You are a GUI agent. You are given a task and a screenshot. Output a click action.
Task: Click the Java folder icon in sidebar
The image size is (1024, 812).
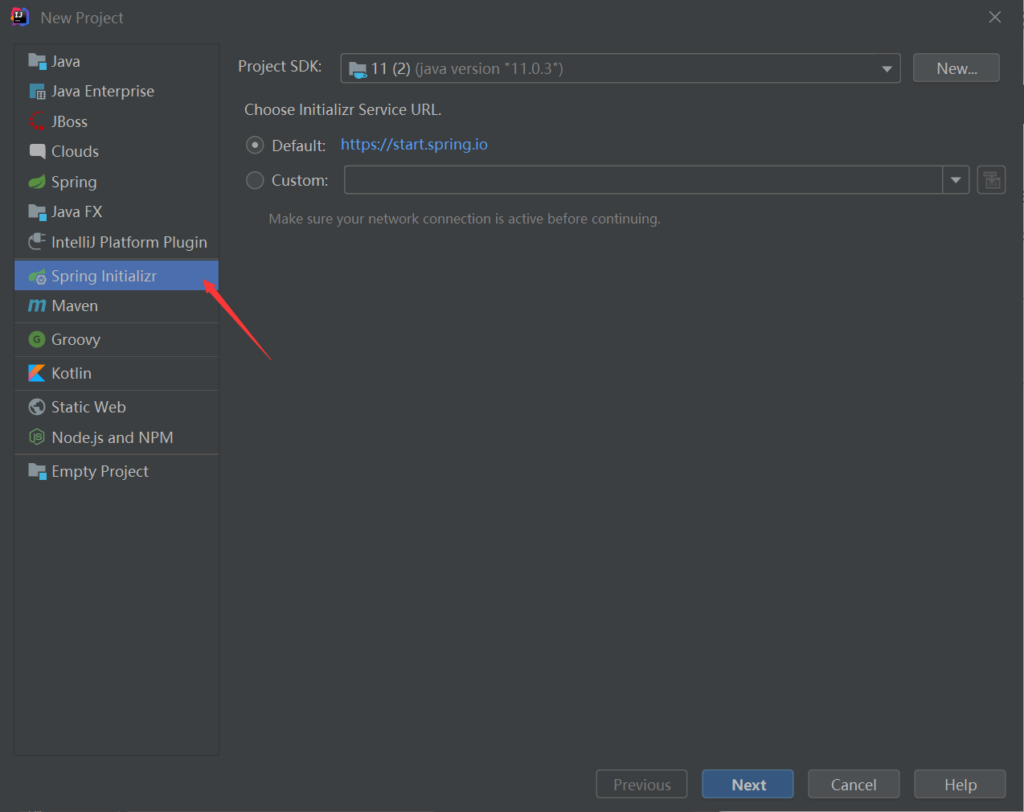[x=37, y=61]
